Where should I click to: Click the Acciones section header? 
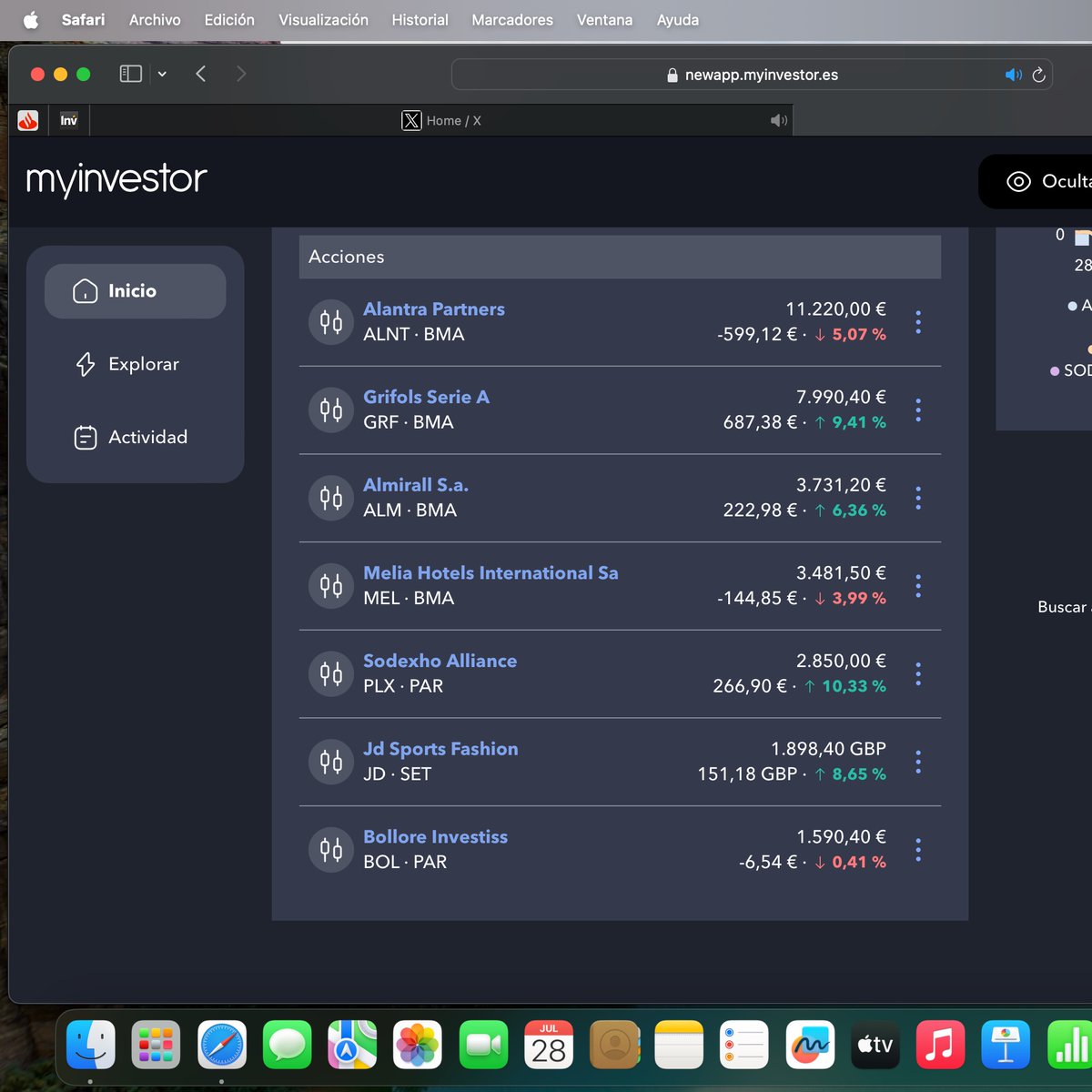click(x=620, y=257)
